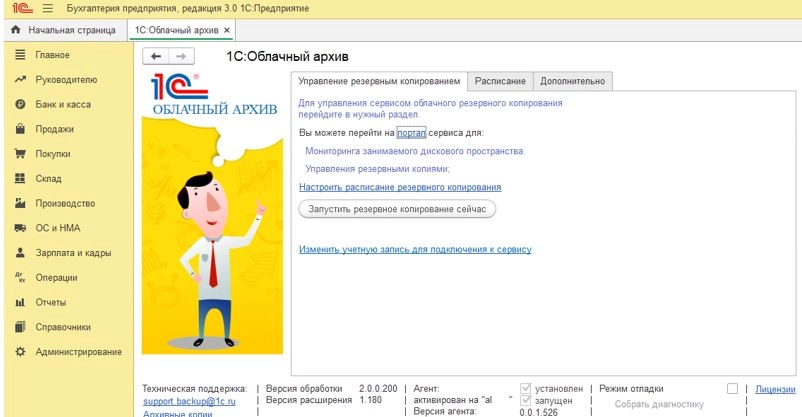
Task: Close the 1С:Облачный архив tab
Action: pos(227,30)
